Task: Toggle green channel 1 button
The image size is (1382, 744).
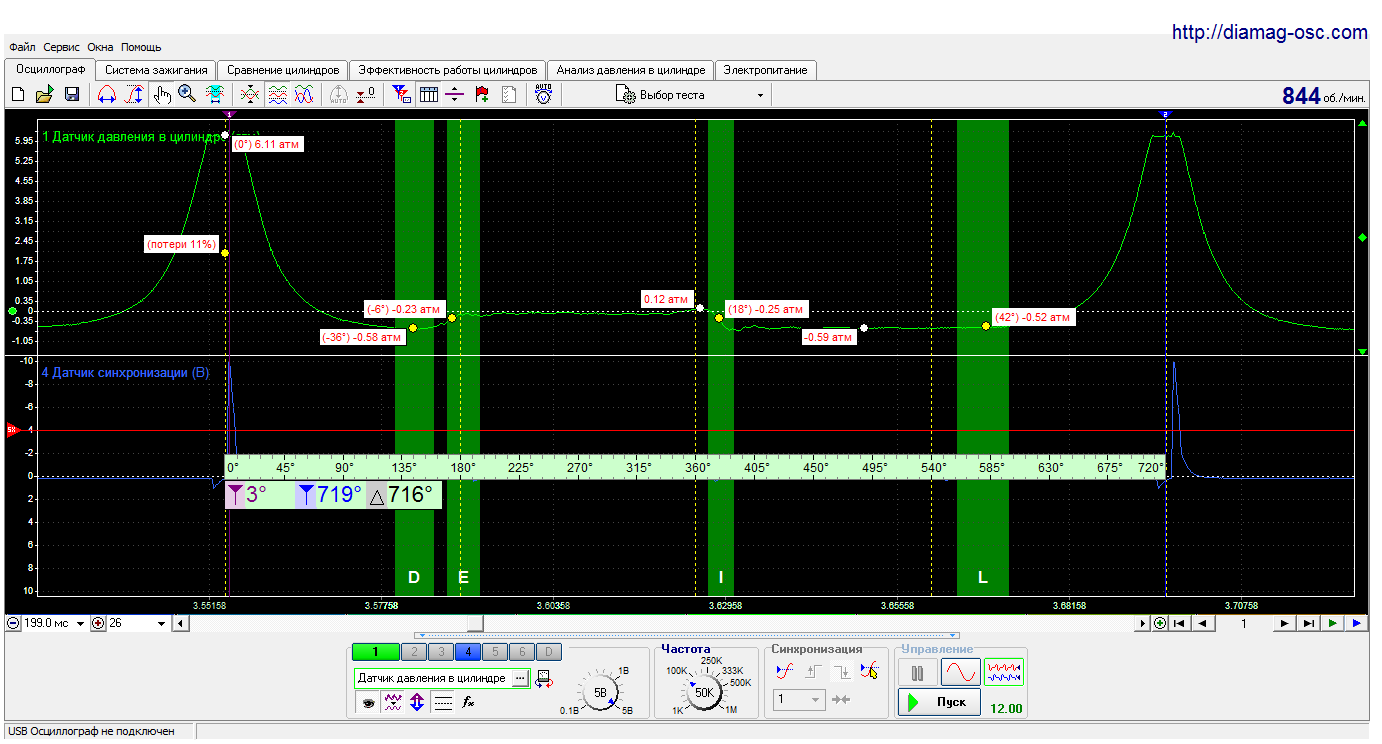Action: click(x=375, y=652)
